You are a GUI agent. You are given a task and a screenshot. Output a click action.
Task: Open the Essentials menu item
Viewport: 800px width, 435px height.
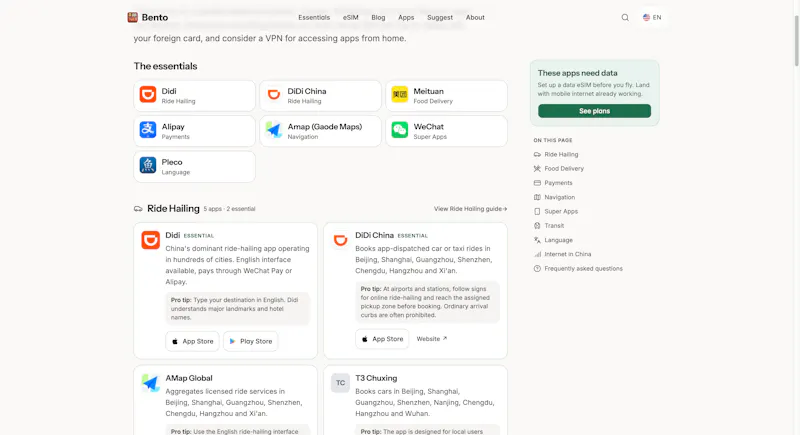[314, 17]
